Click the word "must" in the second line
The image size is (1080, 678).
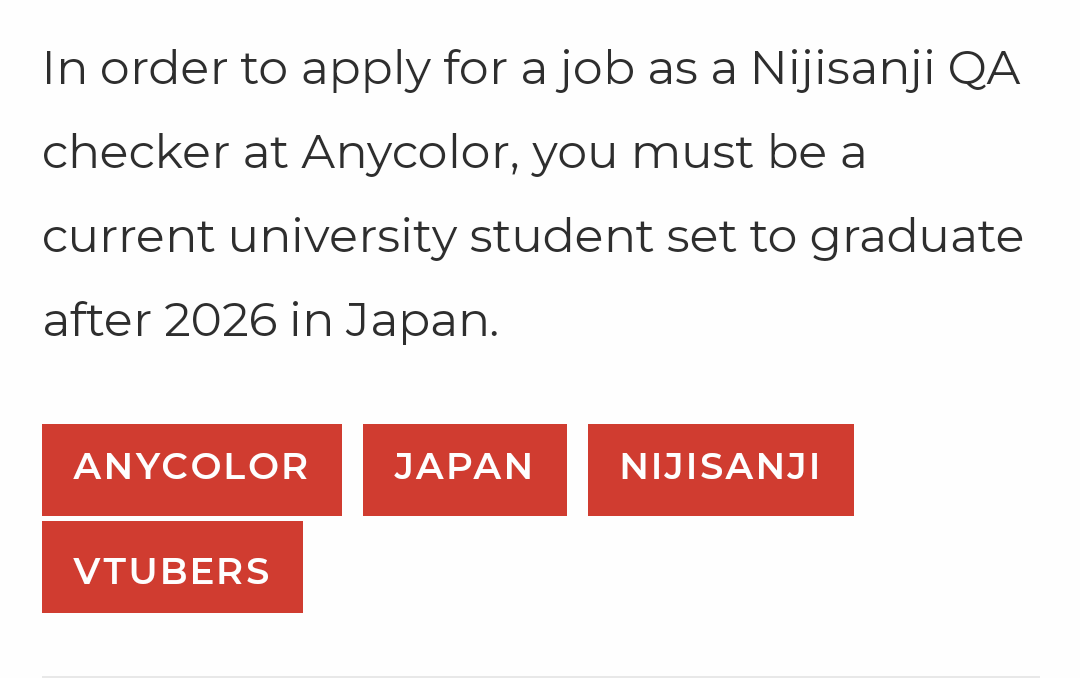(x=693, y=154)
